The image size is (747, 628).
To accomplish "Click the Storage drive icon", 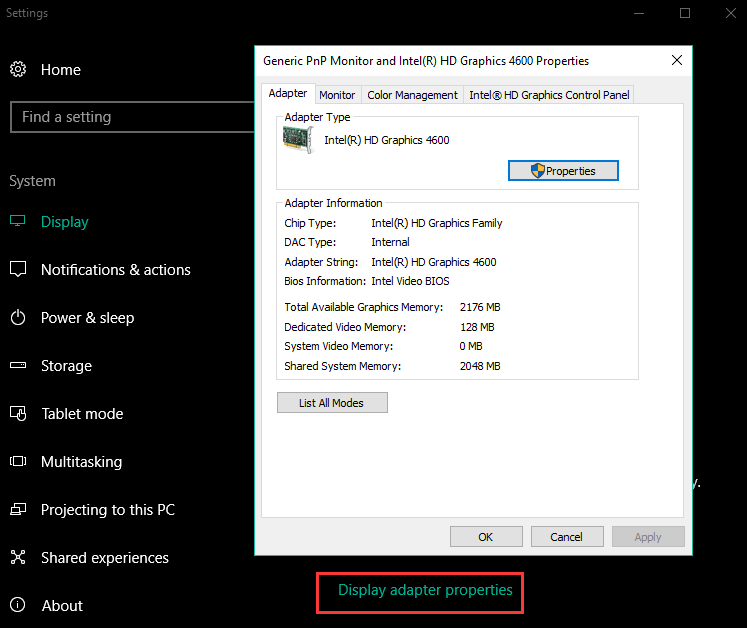I will click(x=18, y=366).
